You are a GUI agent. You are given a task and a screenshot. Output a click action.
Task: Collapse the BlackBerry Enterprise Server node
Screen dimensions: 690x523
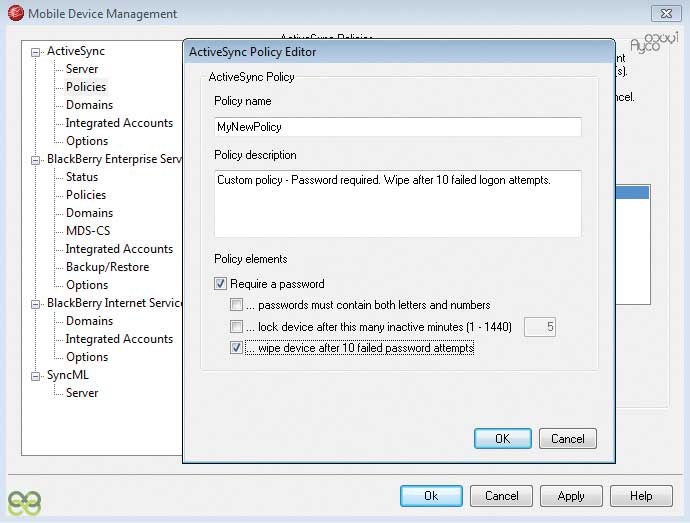(x=37, y=159)
